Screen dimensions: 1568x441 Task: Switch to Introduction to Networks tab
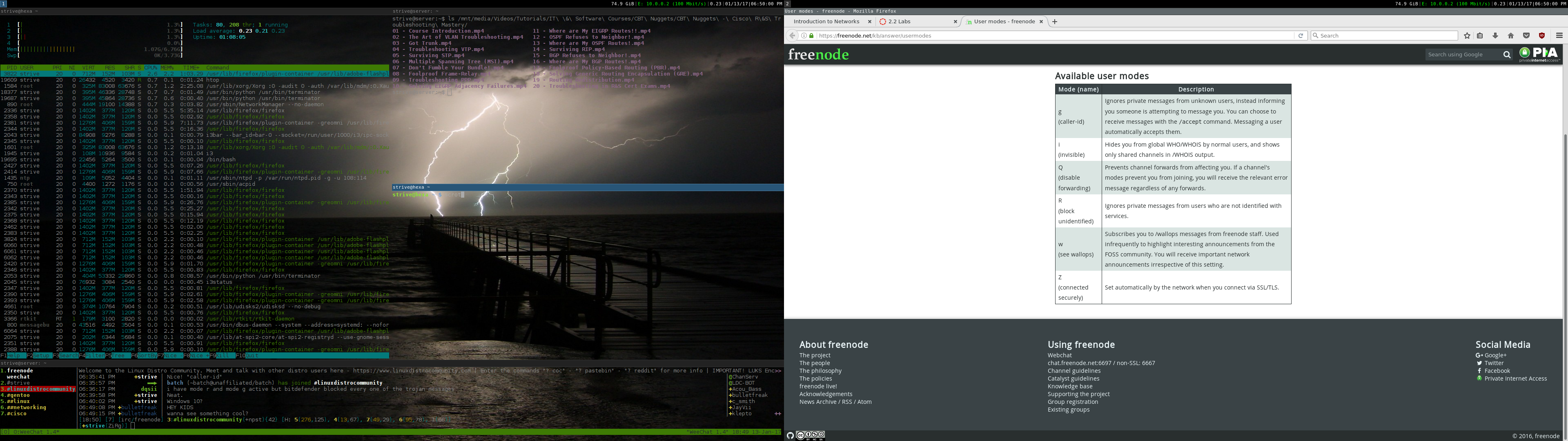pyautogui.click(x=830, y=21)
